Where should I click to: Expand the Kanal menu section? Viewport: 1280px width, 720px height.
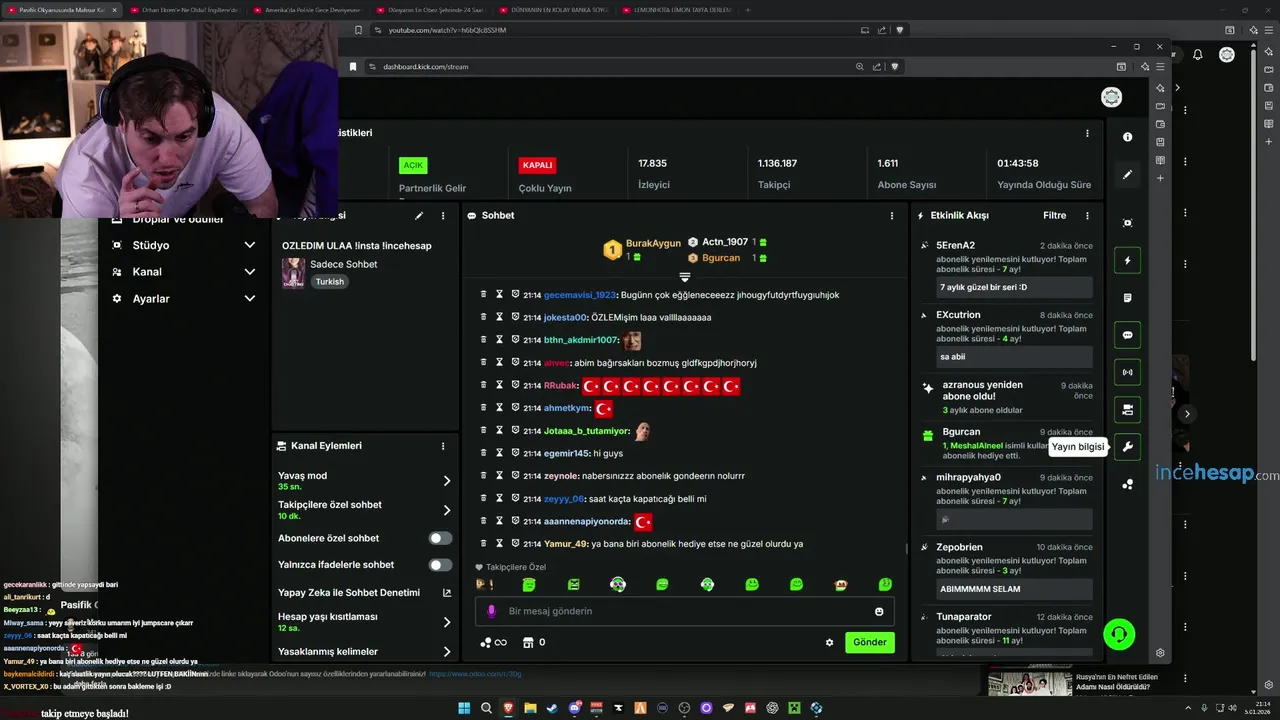[x=249, y=272]
